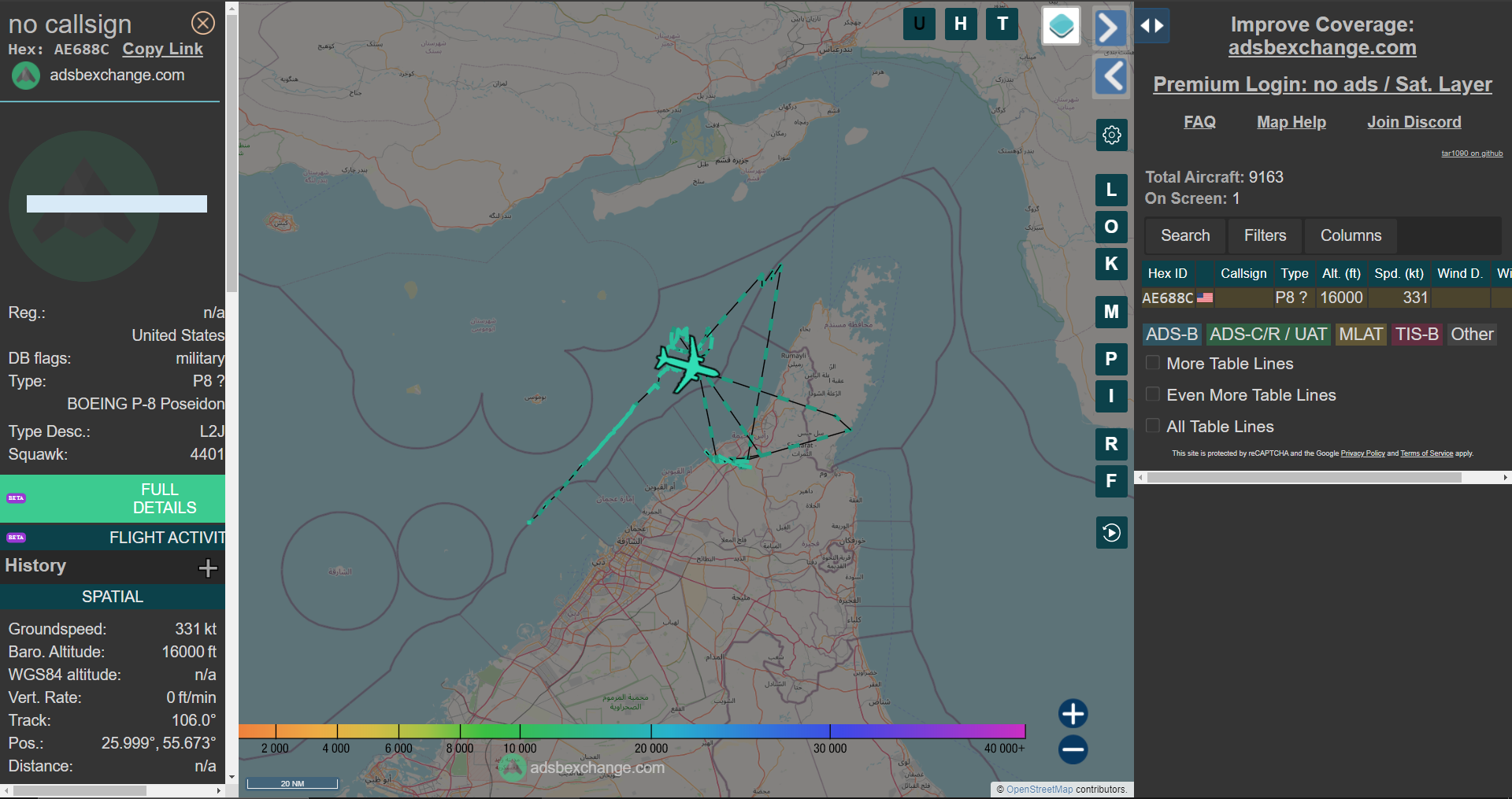Viewport: 1512px width, 799px height.
Task: Click the right chevron arrow button
Action: coord(1110,28)
